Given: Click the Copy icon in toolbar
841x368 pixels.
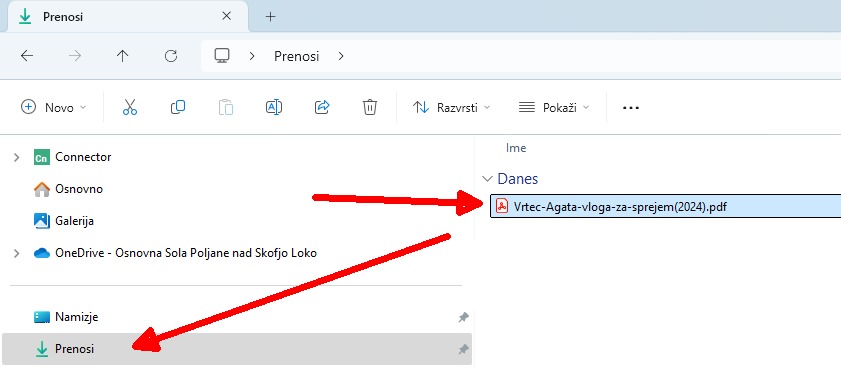Looking at the screenshot, I should pyautogui.click(x=178, y=107).
